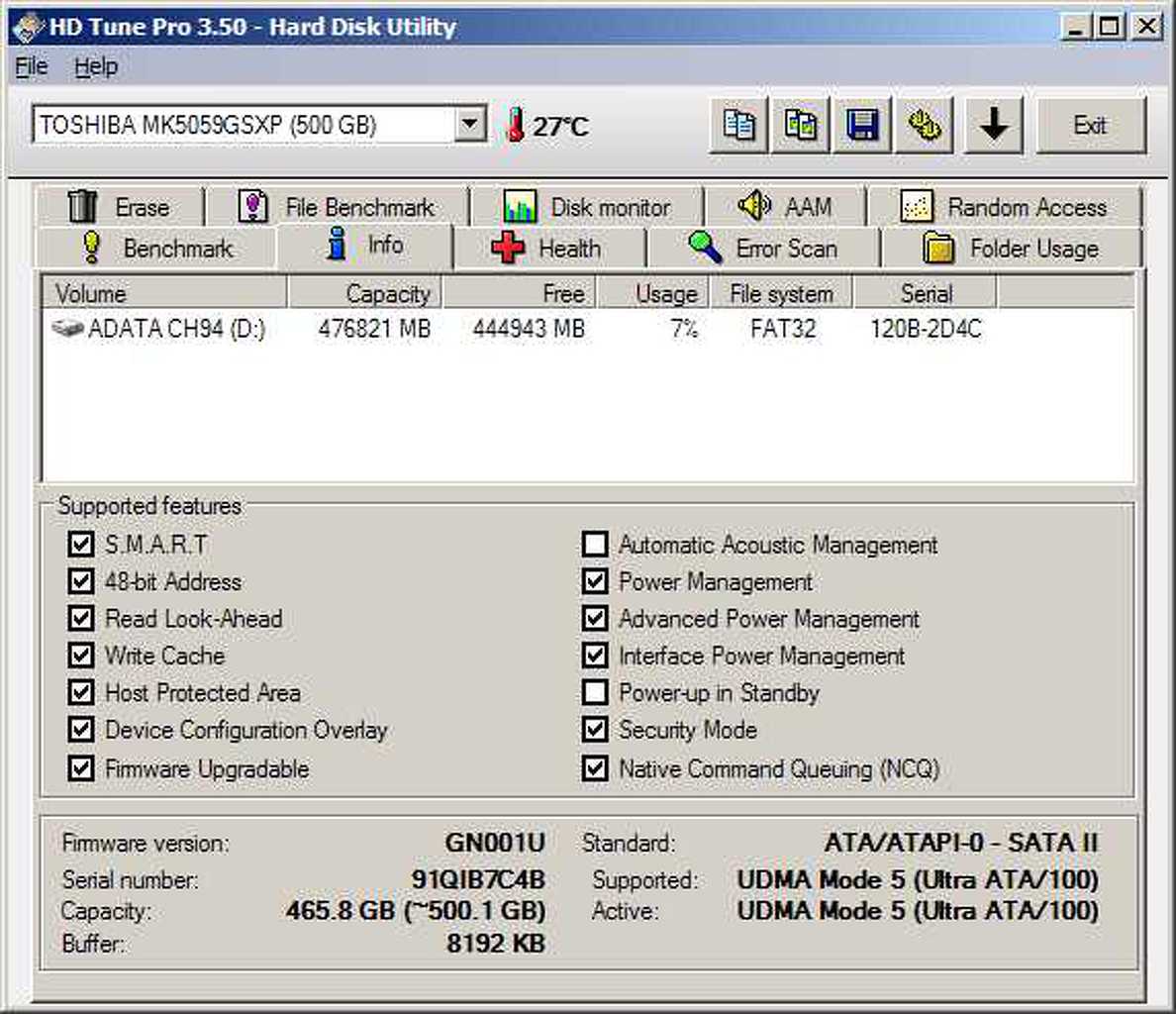Switch to the File Benchmark tab

337,207
